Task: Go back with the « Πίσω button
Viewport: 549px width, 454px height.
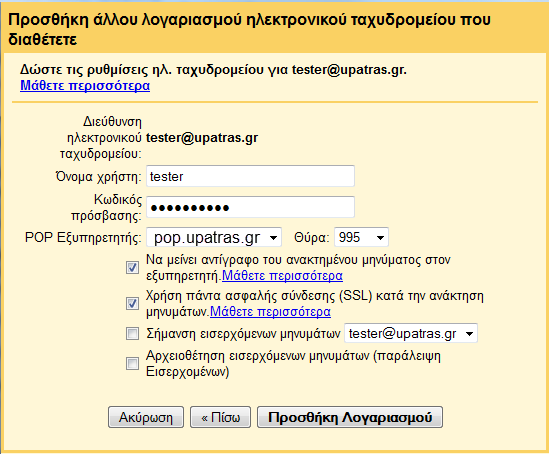Action: (x=221, y=417)
